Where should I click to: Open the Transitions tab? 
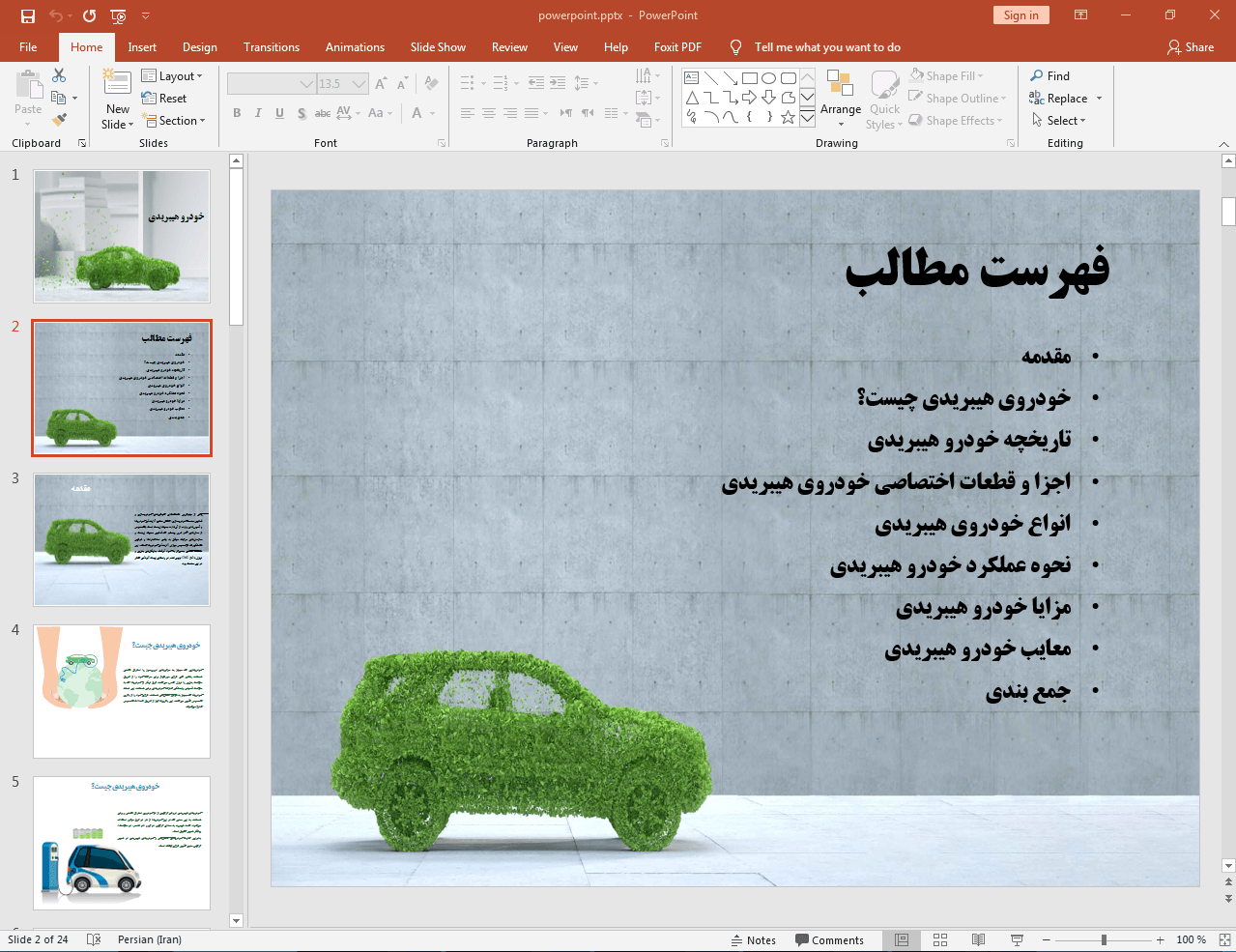(x=271, y=47)
